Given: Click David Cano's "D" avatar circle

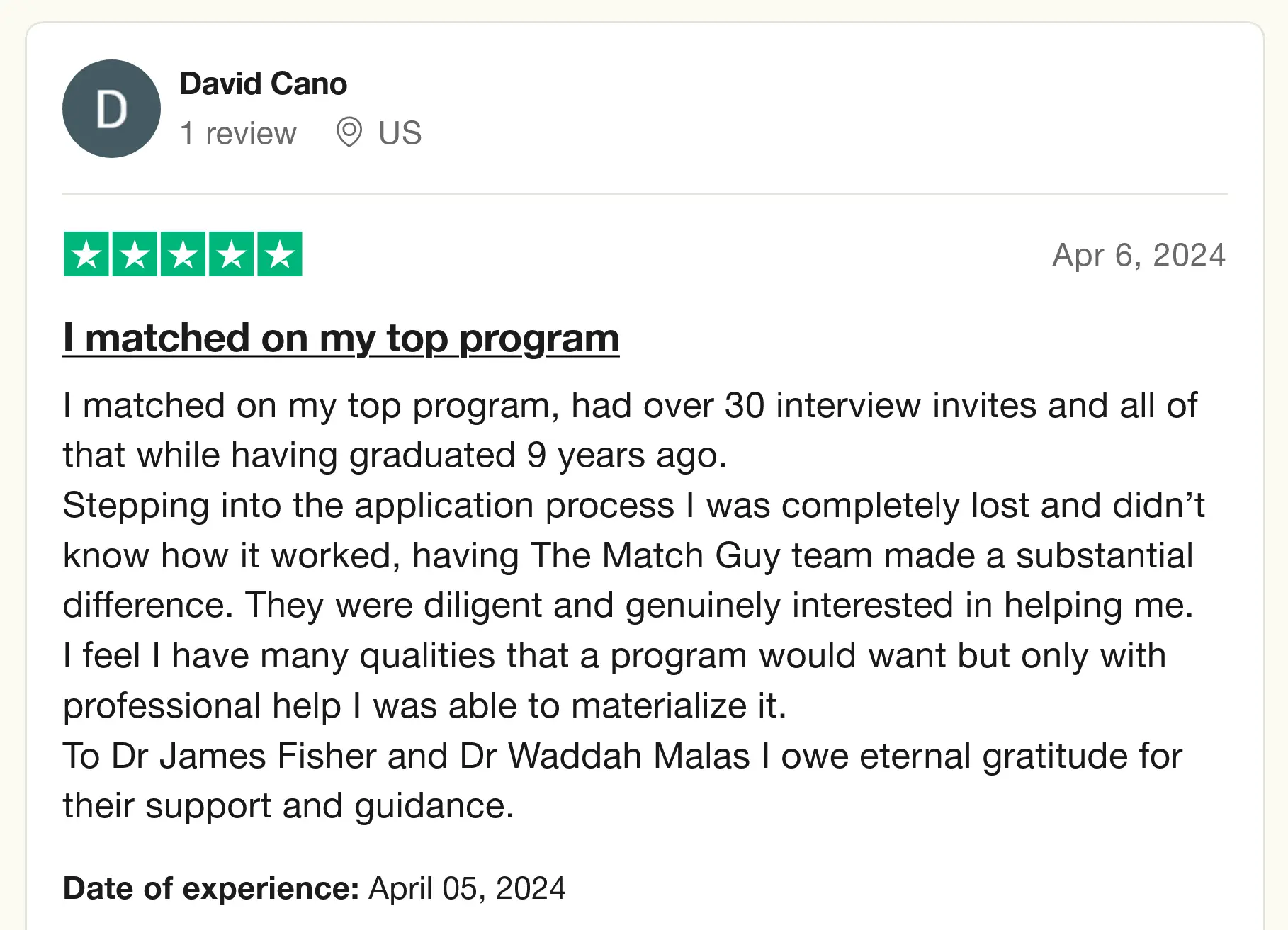Looking at the screenshot, I should click(x=111, y=109).
